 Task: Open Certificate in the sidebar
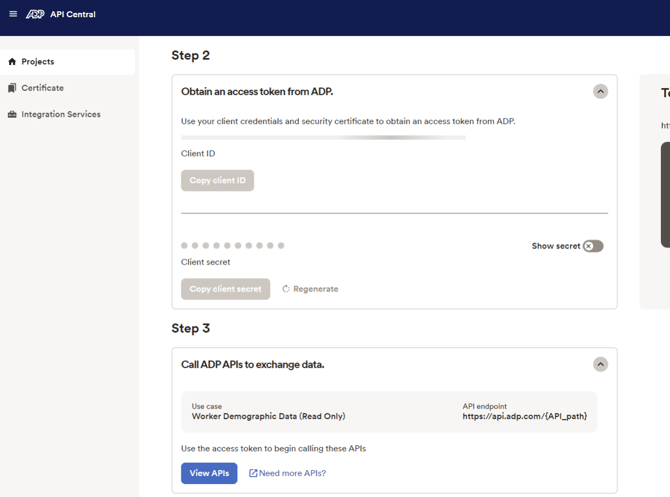[68, 88]
